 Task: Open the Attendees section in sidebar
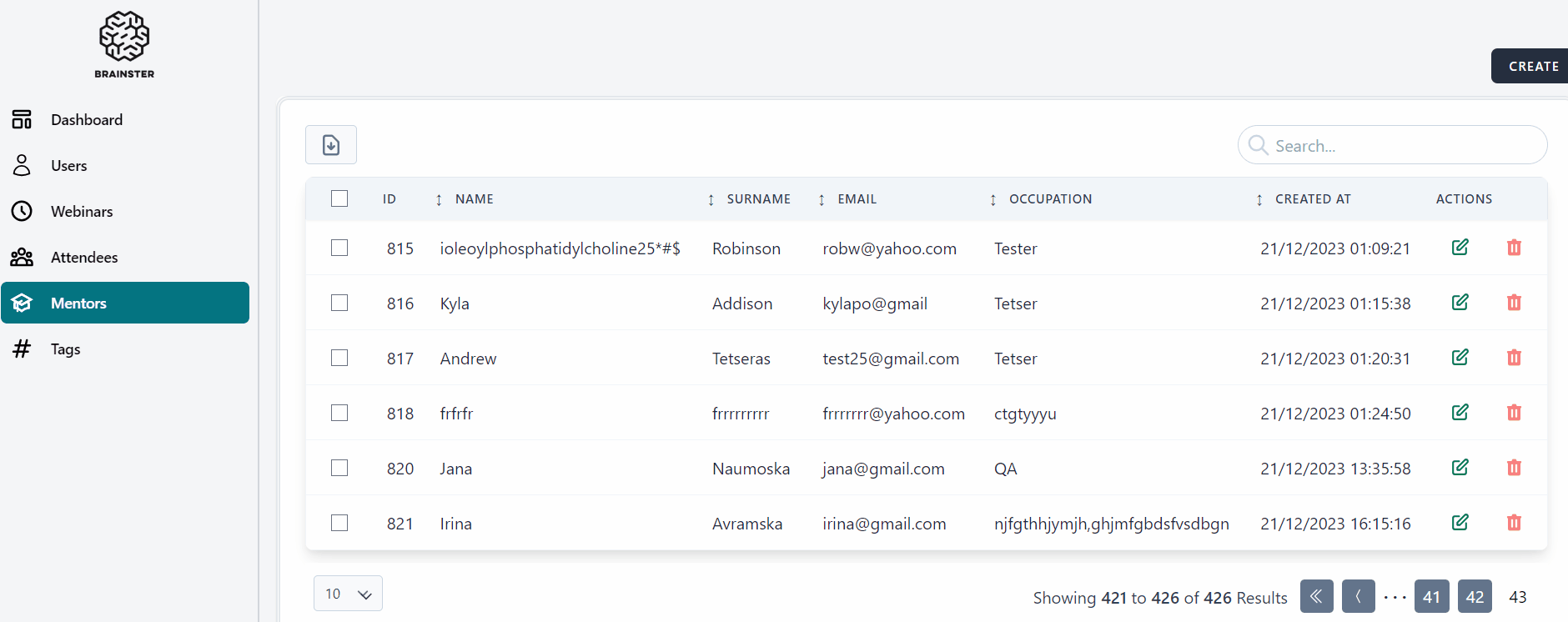click(84, 258)
